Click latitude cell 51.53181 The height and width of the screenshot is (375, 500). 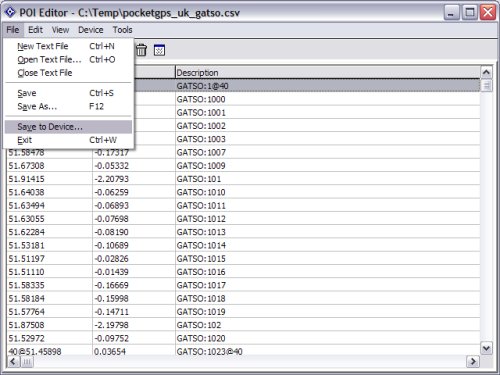click(x=49, y=245)
